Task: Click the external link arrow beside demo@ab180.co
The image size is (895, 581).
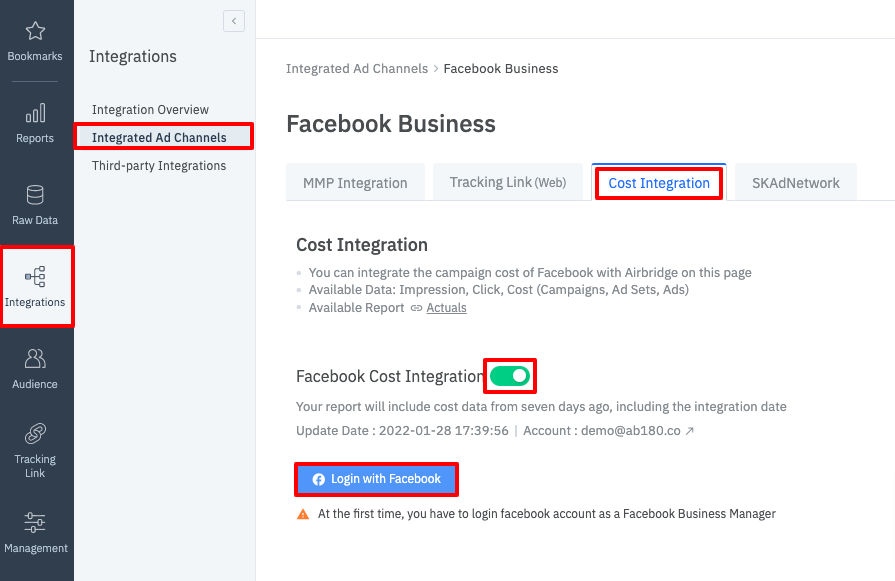Action: coord(689,431)
